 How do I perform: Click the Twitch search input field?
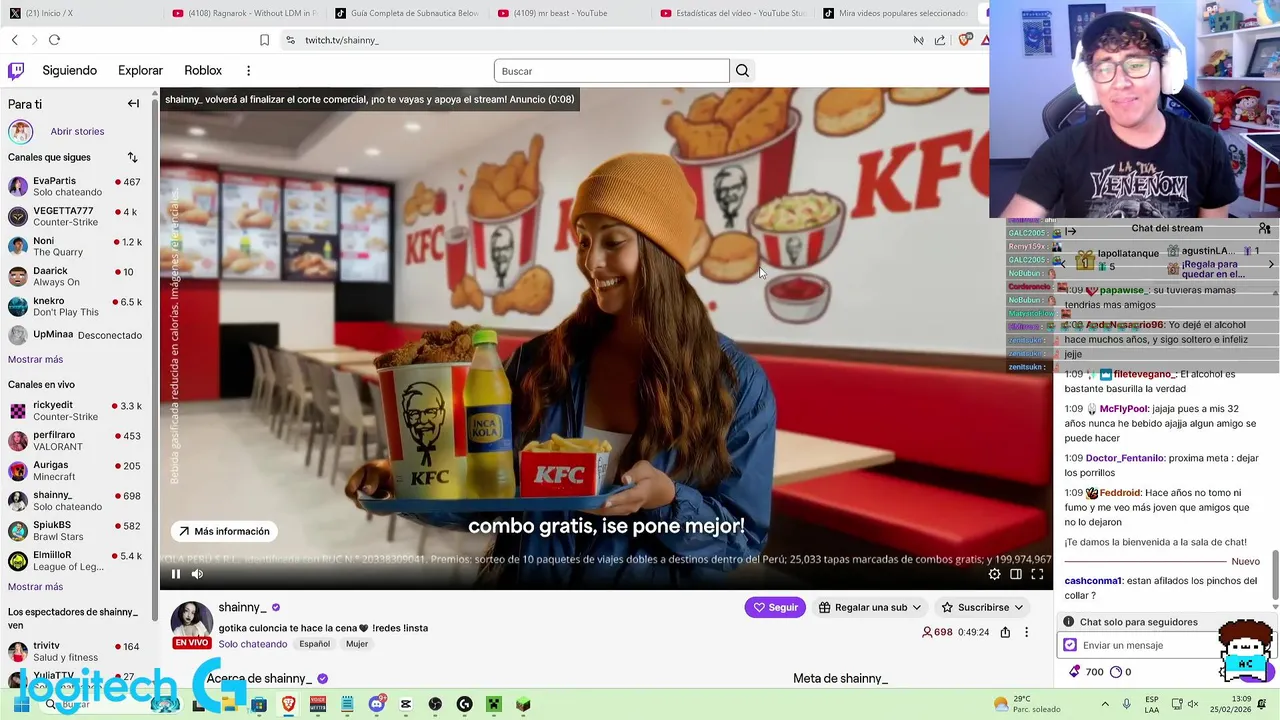coord(611,71)
